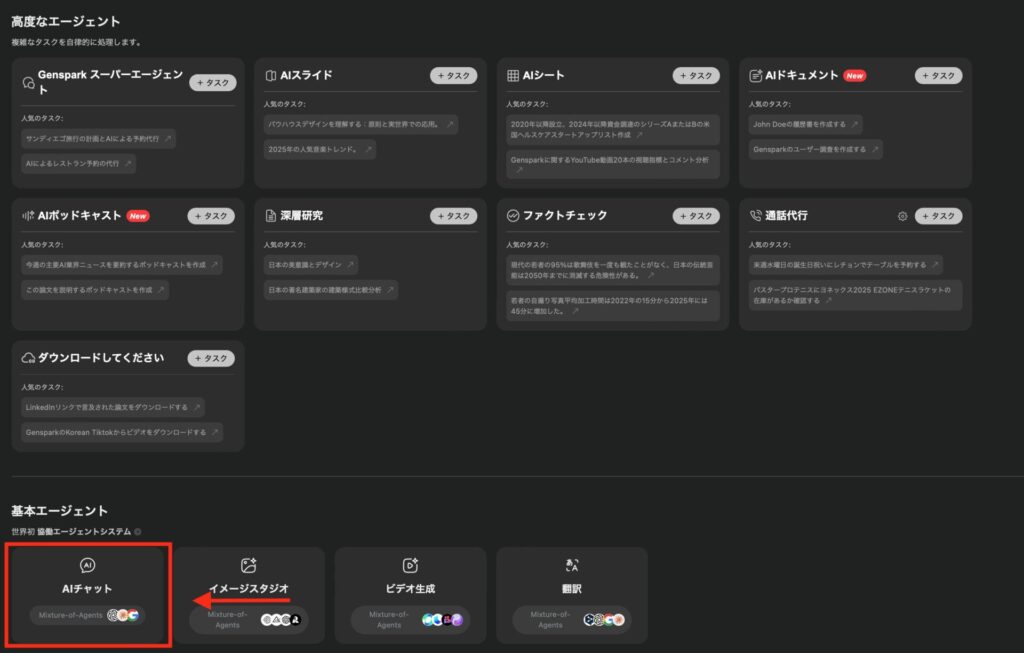Open 通話代行 settings gear
Image resolution: width=1024 pixels, height=653 pixels.
[903, 216]
